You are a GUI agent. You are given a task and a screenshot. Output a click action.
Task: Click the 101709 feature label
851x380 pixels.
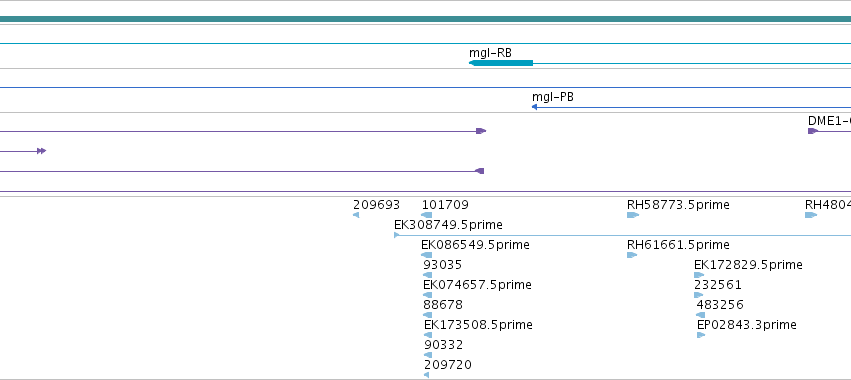tap(445, 205)
